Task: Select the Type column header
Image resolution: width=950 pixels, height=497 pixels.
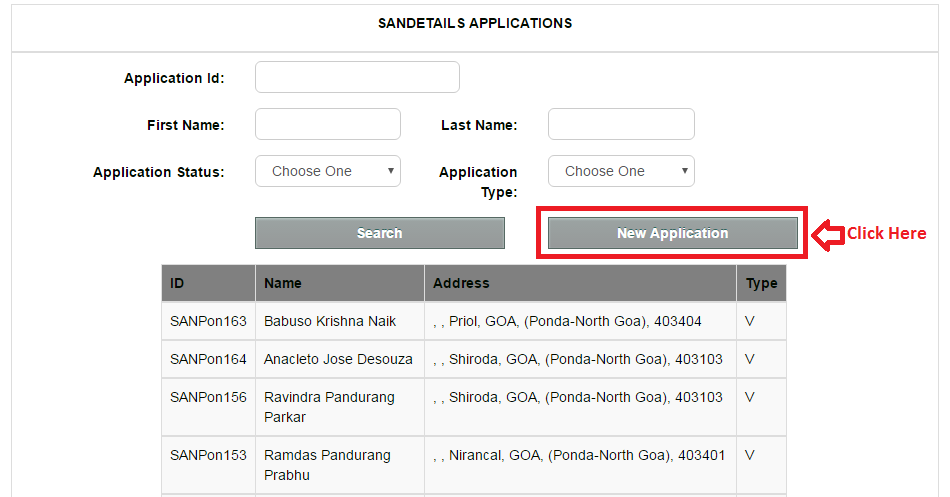Action: click(x=762, y=283)
